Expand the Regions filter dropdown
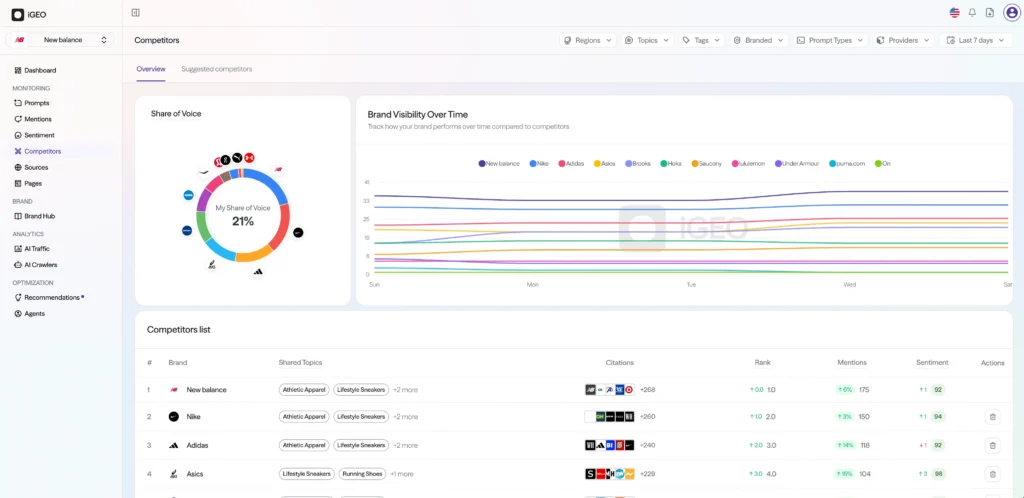This screenshot has width=1024, height=498. [588, 40]
